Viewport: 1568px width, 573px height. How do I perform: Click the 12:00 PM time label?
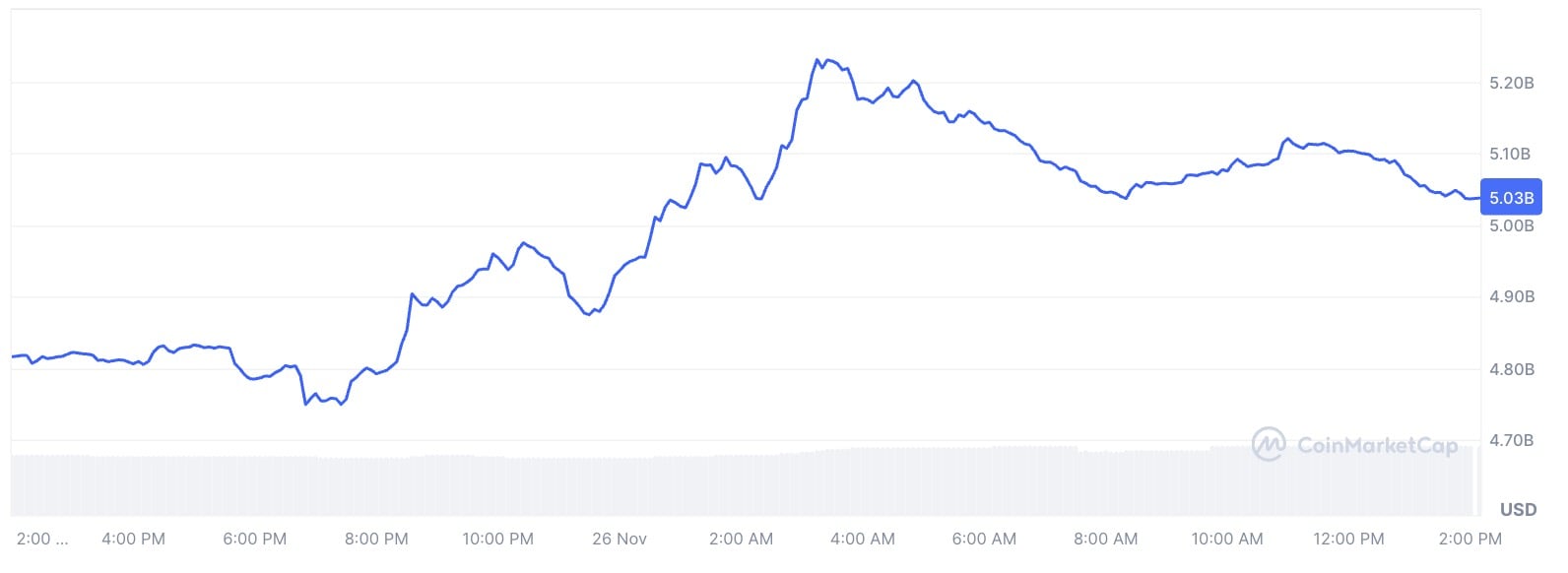(1348, 539)
